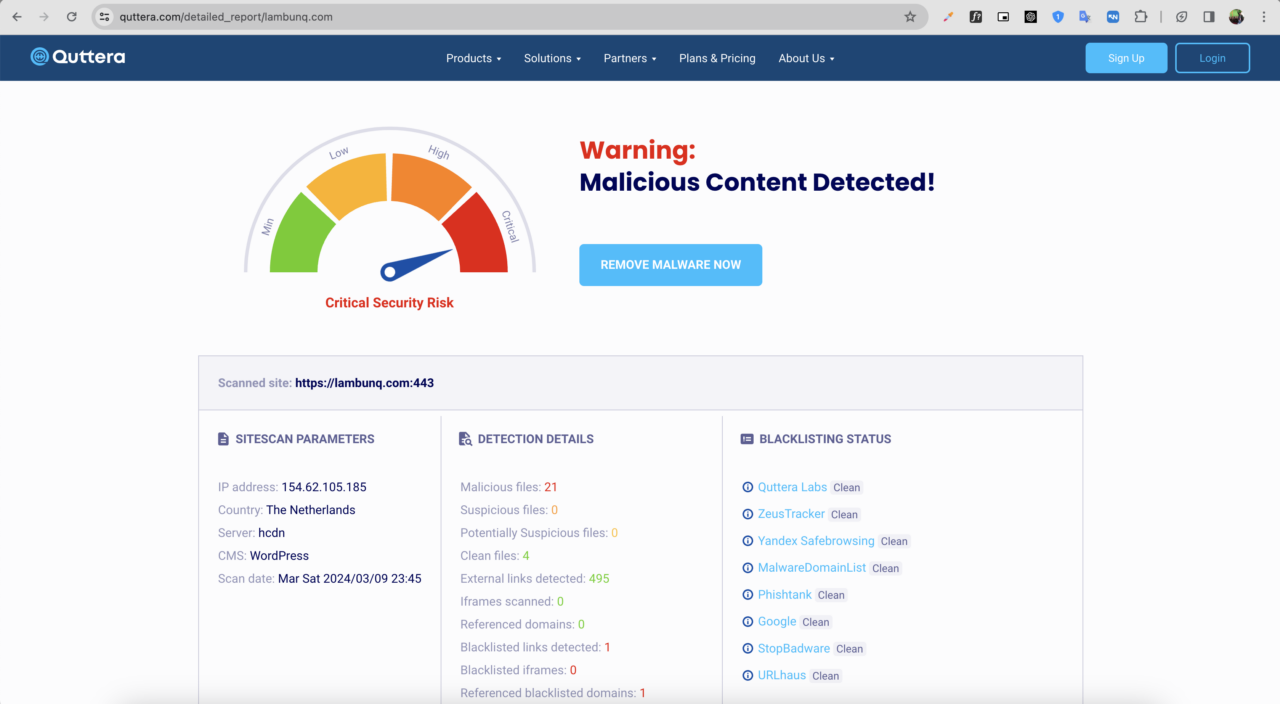The image size is (1280, 704).
Task: Click info icon beside Quttera Labs
Action: point(747,487)
